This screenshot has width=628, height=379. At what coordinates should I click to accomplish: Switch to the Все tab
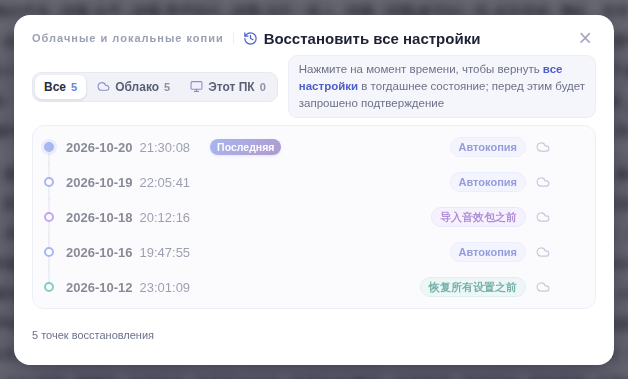pos(60,87)
